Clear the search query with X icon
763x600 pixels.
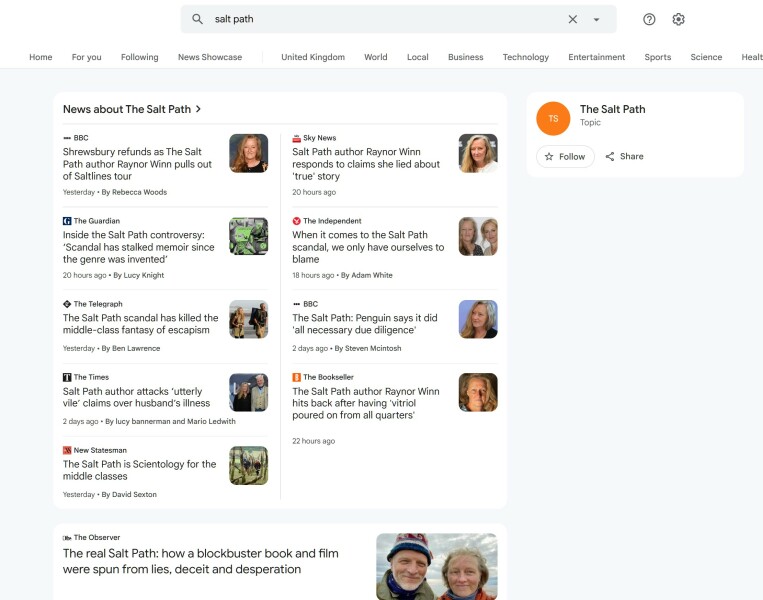(x=573, y=19)
